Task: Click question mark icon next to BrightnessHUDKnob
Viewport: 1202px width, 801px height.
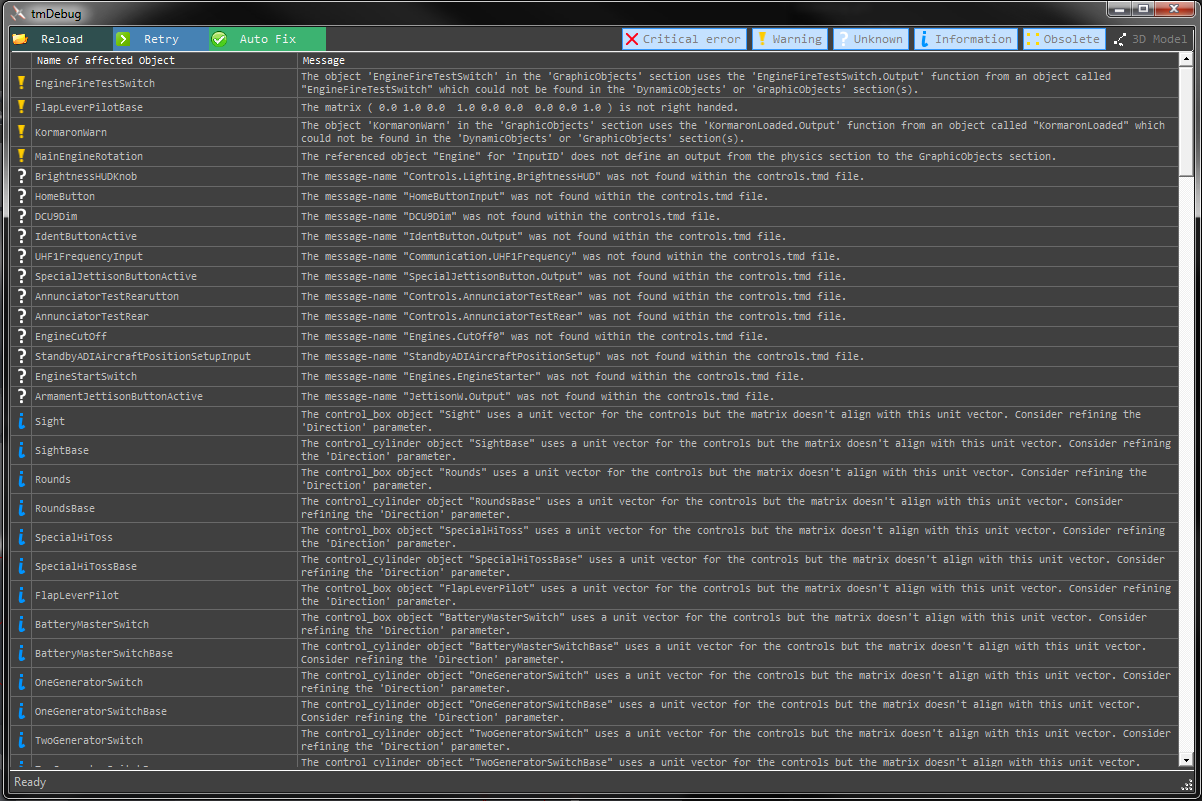Action: pyautogui.click(x=21, y=176)
